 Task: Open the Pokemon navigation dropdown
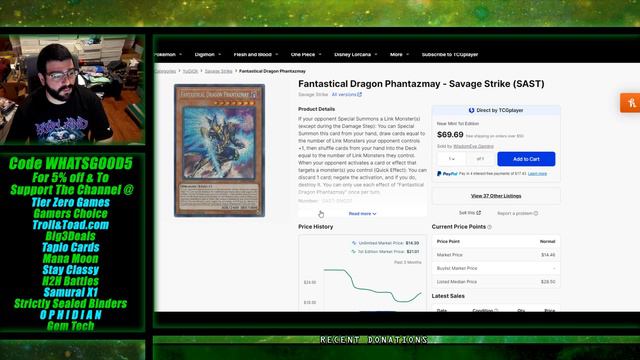[x=168, y=54]
